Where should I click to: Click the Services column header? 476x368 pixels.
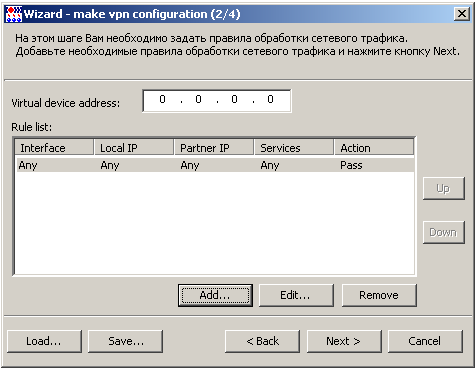coord(294,148)
